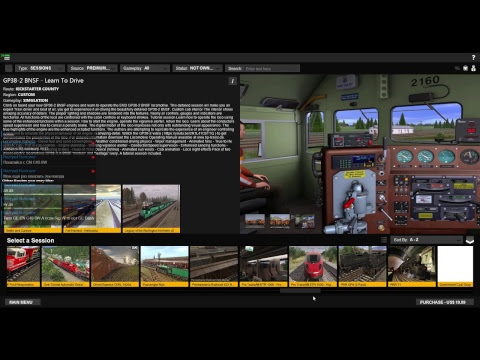Select the train seating interior session thumbnail
Image resolution: width=480 pixels, height=360 pixels.
coord(263,266)
